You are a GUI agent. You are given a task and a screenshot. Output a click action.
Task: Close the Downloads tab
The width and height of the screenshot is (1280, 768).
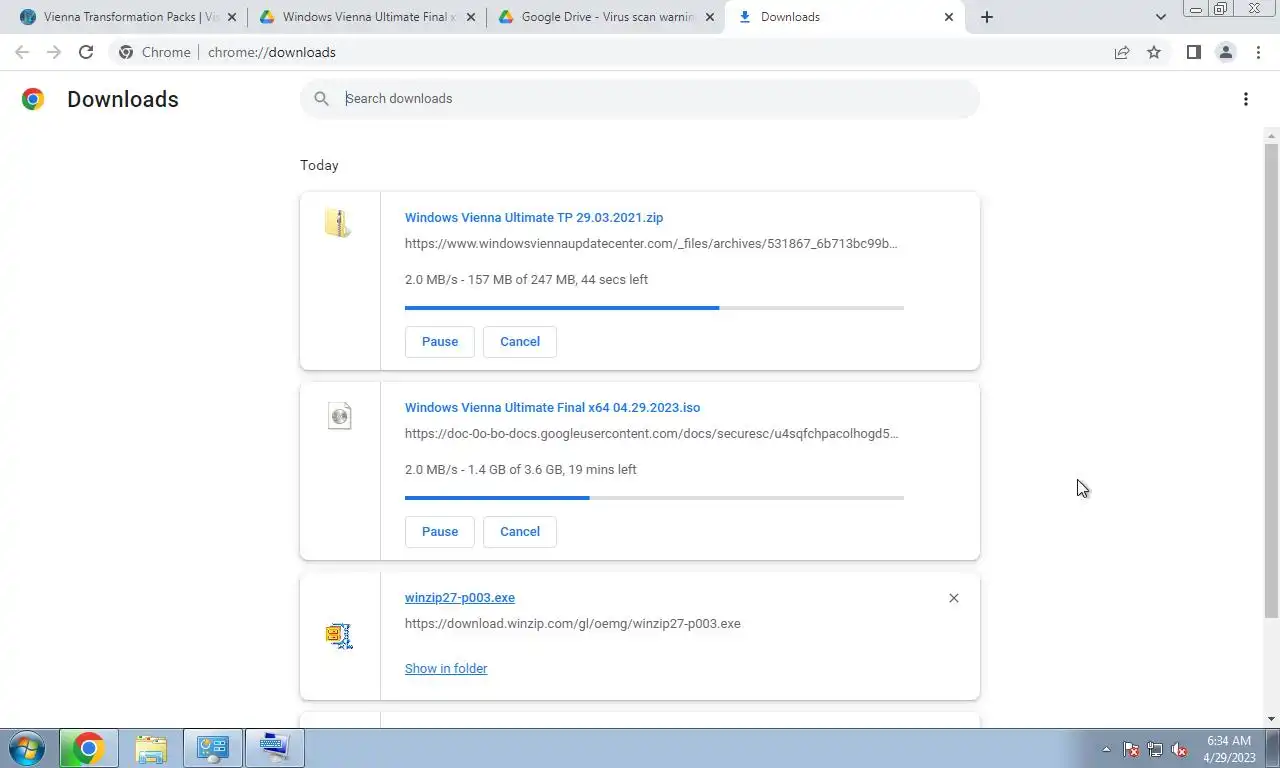948,17
